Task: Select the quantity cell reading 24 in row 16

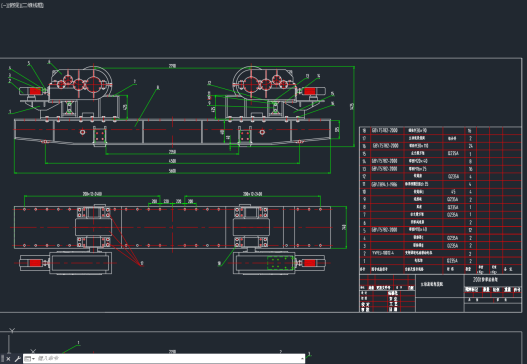Action: [x=470, y=146]
